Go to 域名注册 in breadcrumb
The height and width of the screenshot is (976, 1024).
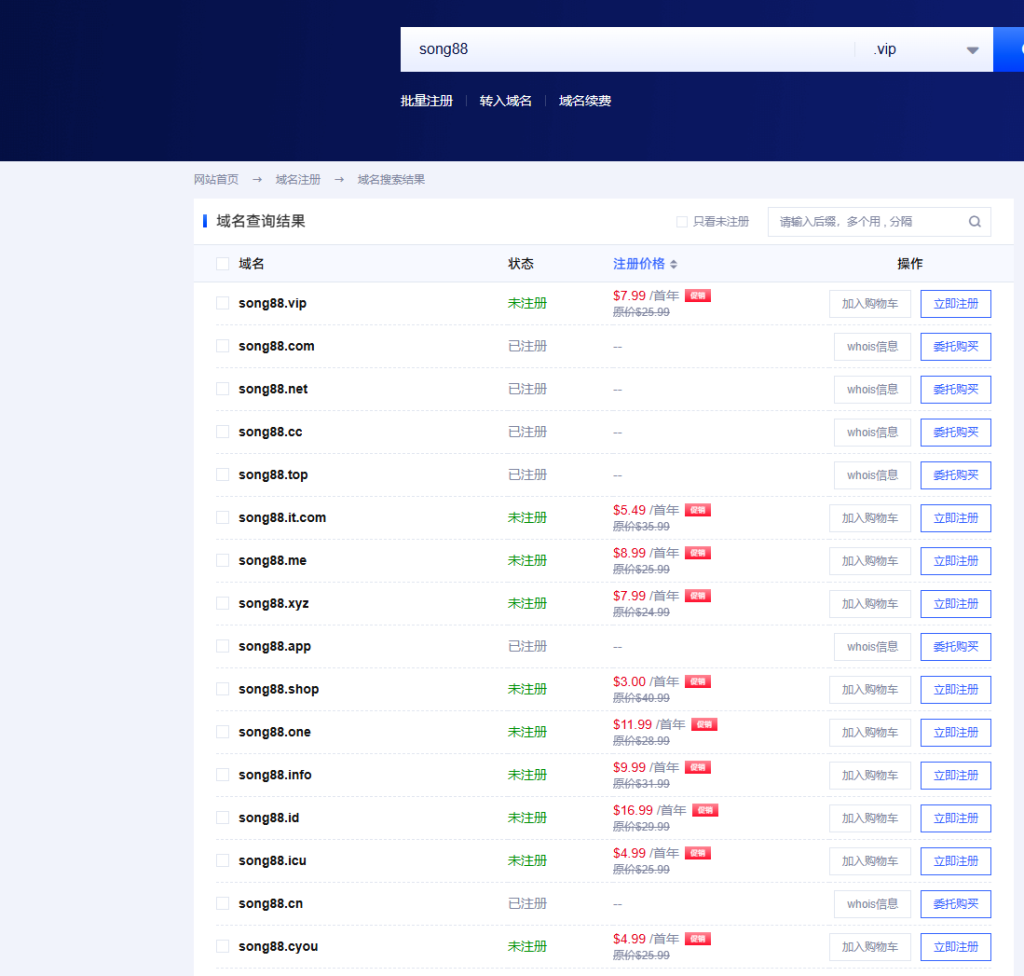(x=298, y=179)
